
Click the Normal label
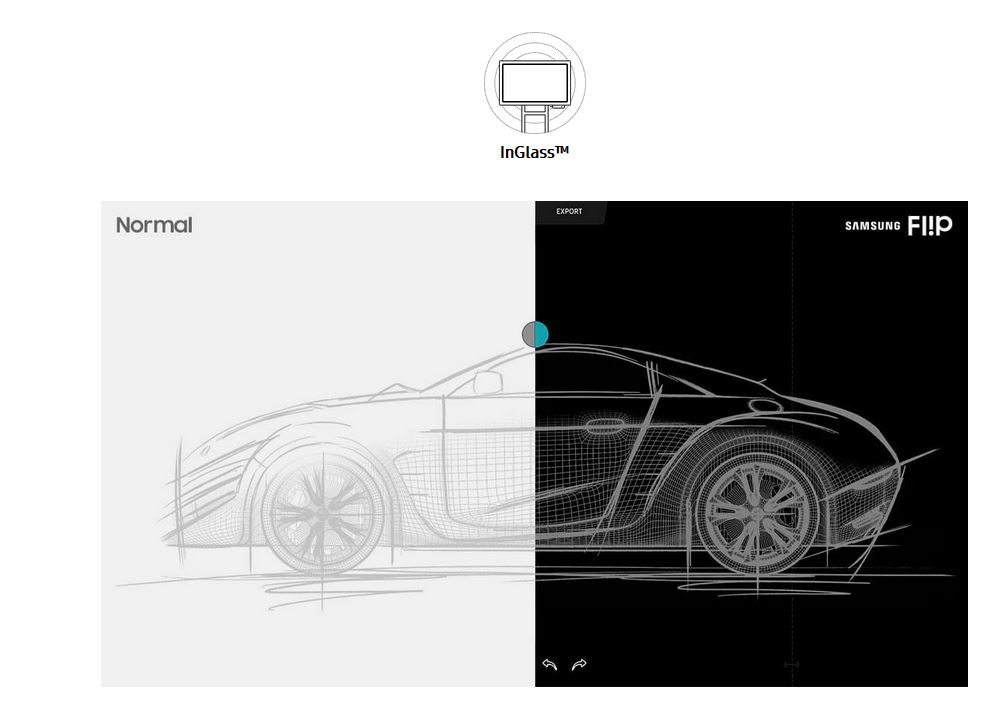[154, 225]
